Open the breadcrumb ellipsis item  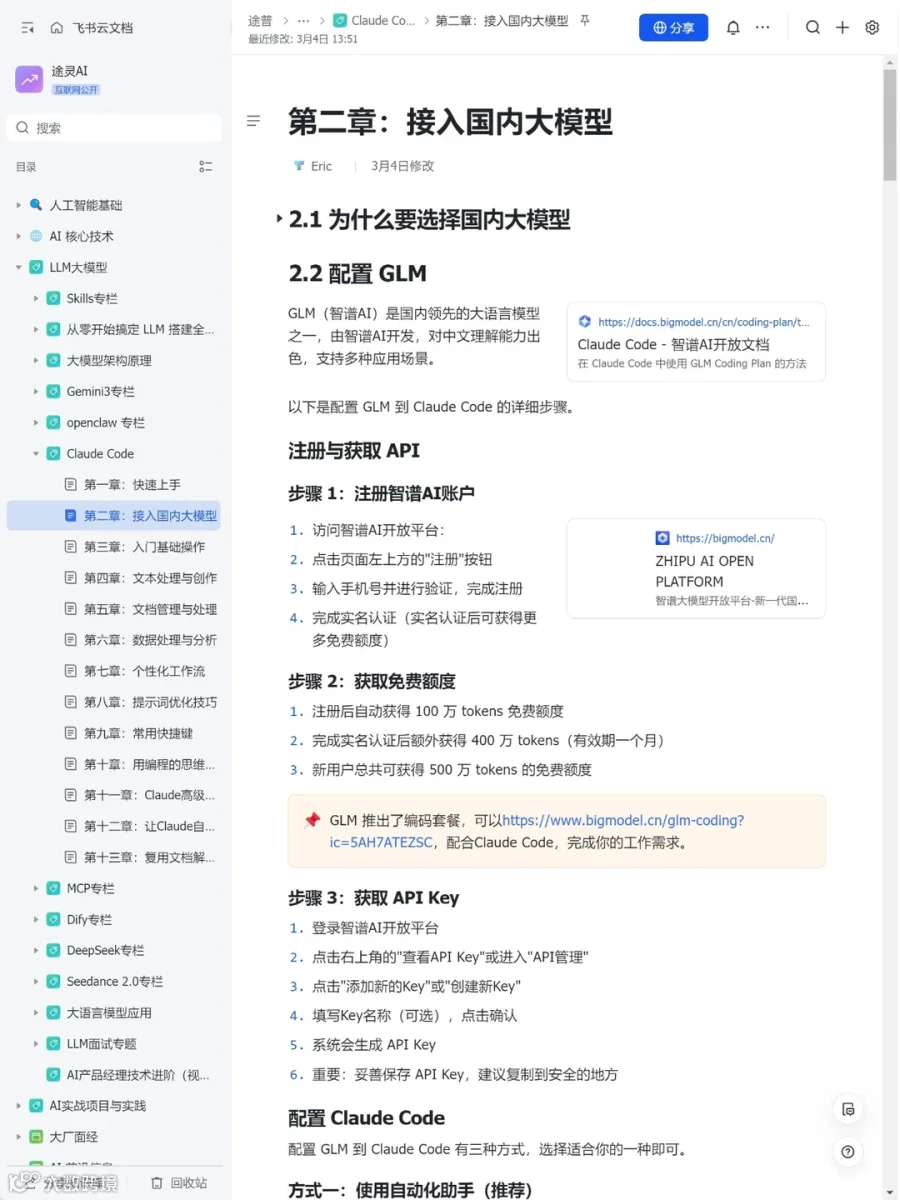(x=303, y=20)
